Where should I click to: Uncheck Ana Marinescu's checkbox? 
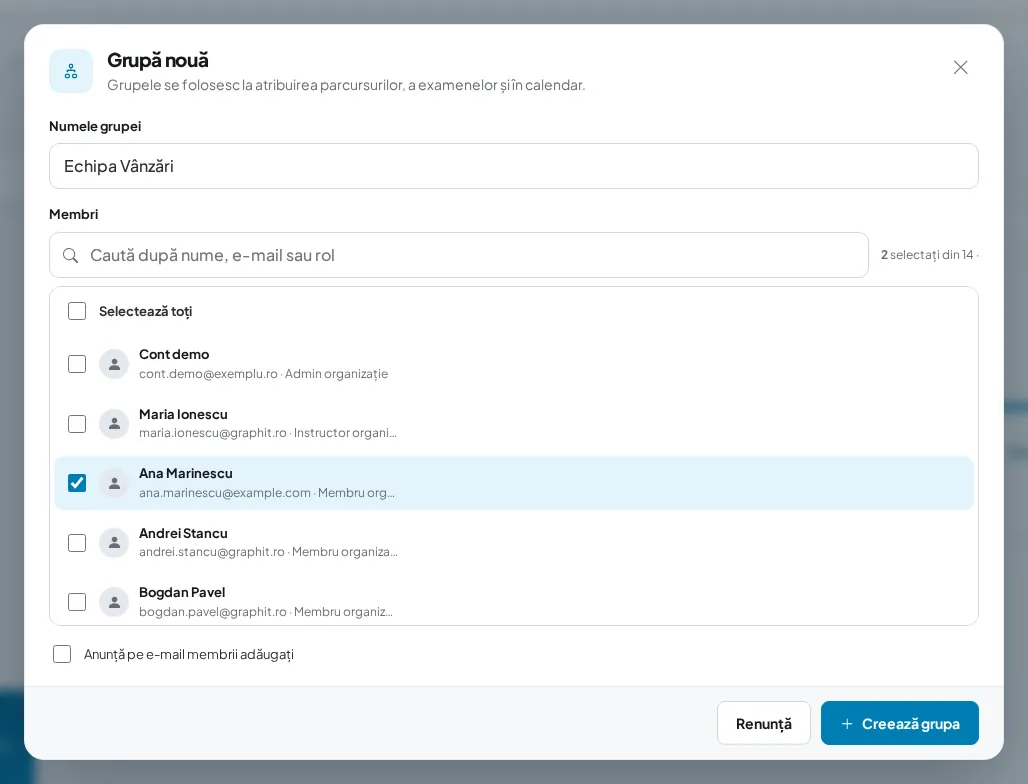[x=77, y=483]
